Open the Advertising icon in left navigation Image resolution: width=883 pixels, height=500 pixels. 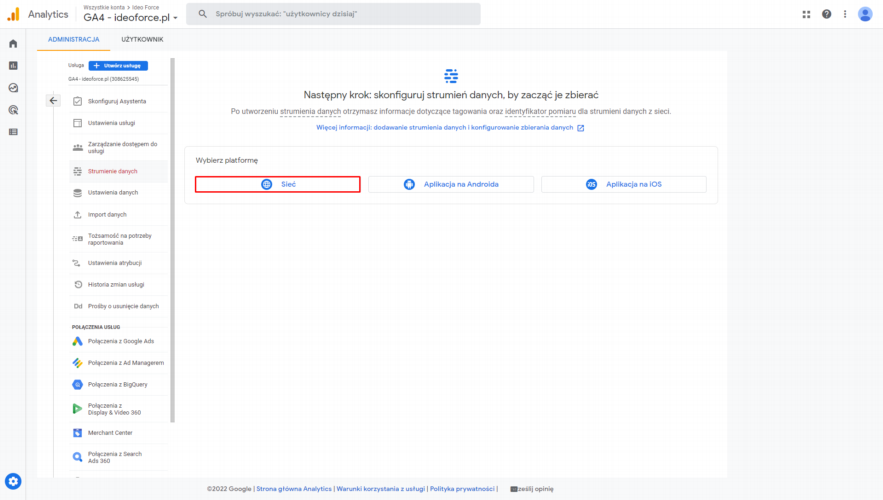(x=13, y=110)
